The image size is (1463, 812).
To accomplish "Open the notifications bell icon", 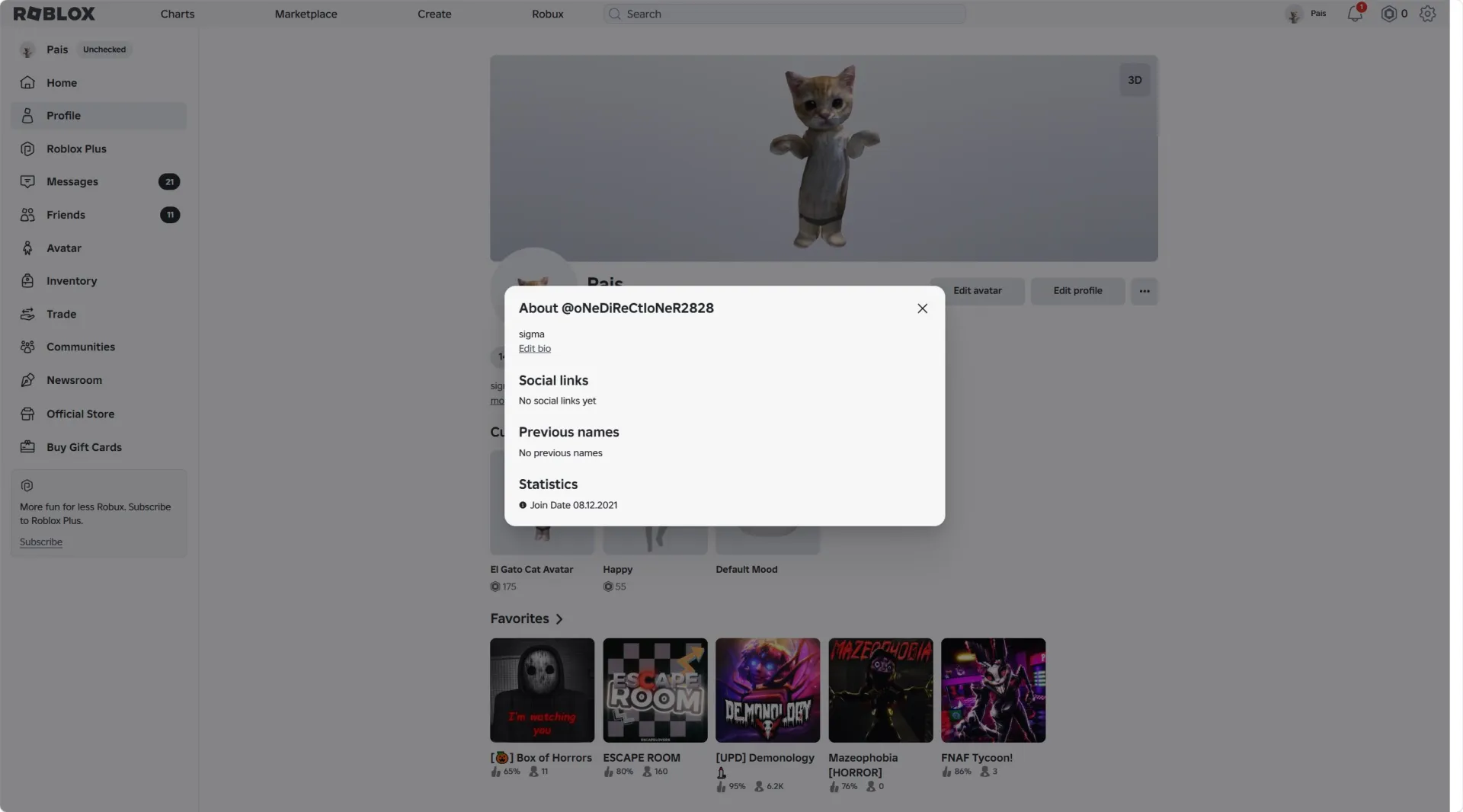I will (x=1355, y=14).
